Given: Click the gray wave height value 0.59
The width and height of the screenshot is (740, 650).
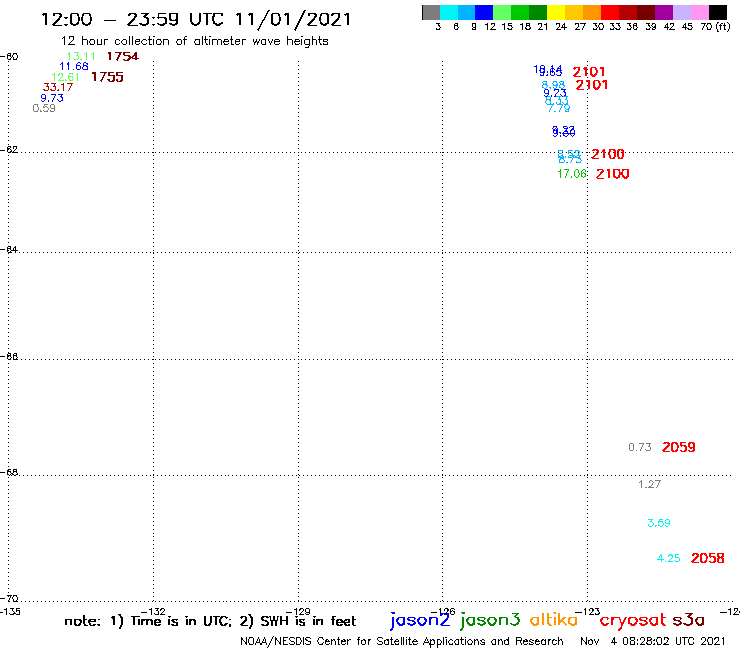Looking at the screenshot, I should [x=44, y=109].
